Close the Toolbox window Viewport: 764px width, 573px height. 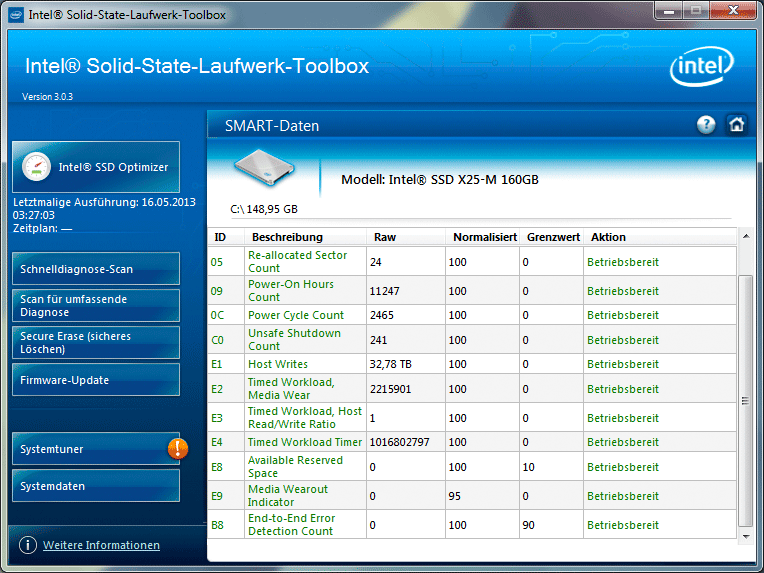tap(733, 11)
